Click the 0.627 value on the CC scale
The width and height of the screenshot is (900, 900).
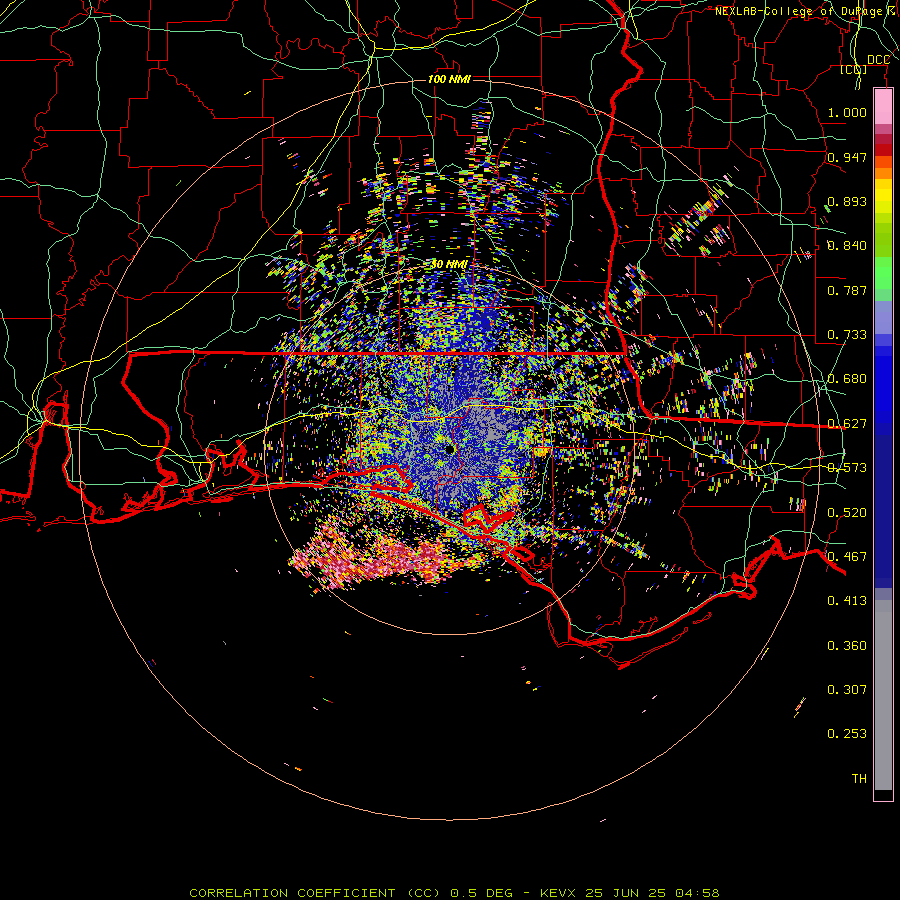pyautogui.click(x=847, y=424)
